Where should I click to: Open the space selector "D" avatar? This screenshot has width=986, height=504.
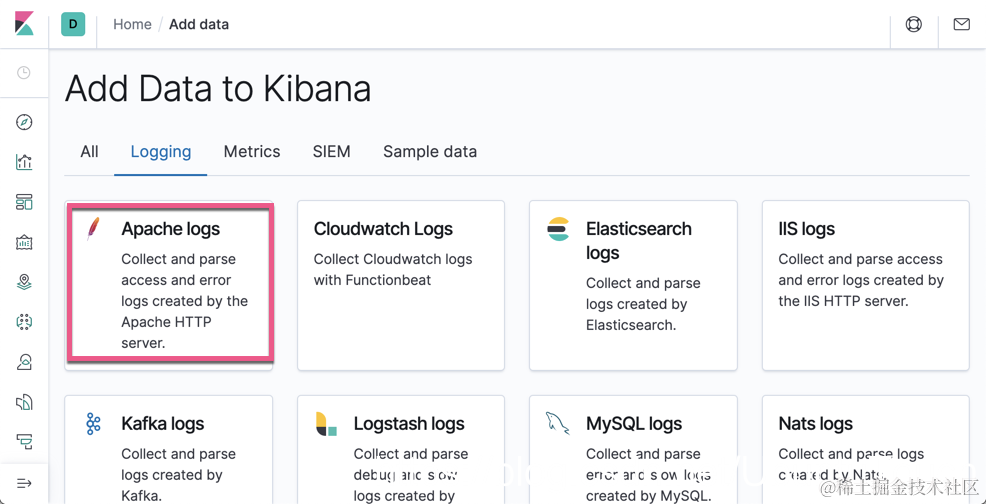pyautogui.click(x=73, y=24)
